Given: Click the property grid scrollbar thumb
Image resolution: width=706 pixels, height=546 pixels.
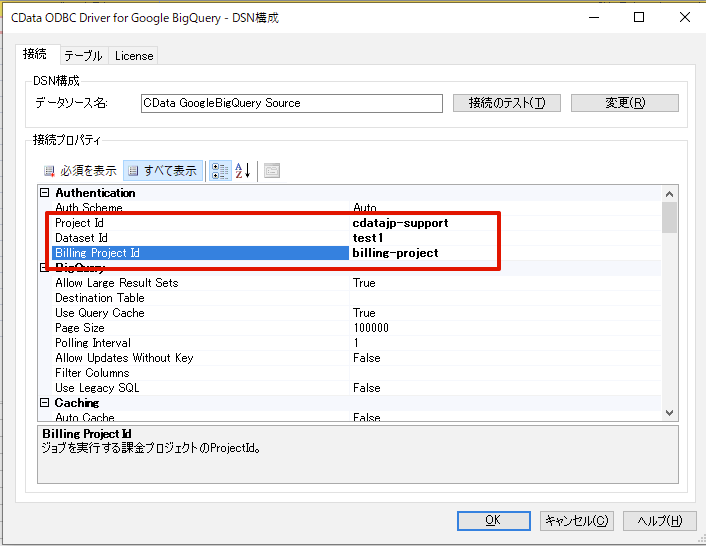Looking at the screenshot, I should click(670, 217).
